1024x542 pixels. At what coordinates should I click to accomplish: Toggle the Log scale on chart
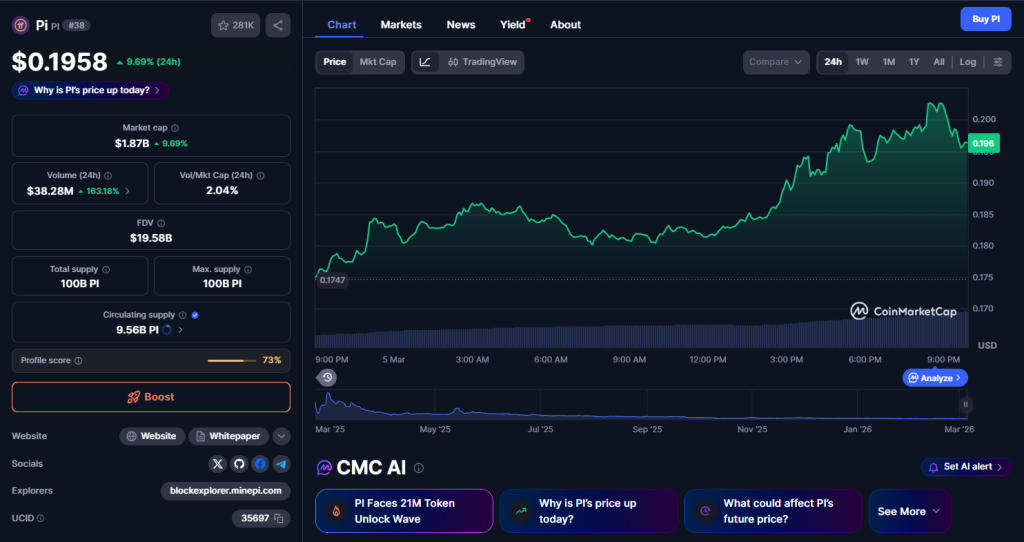point(967,62)
